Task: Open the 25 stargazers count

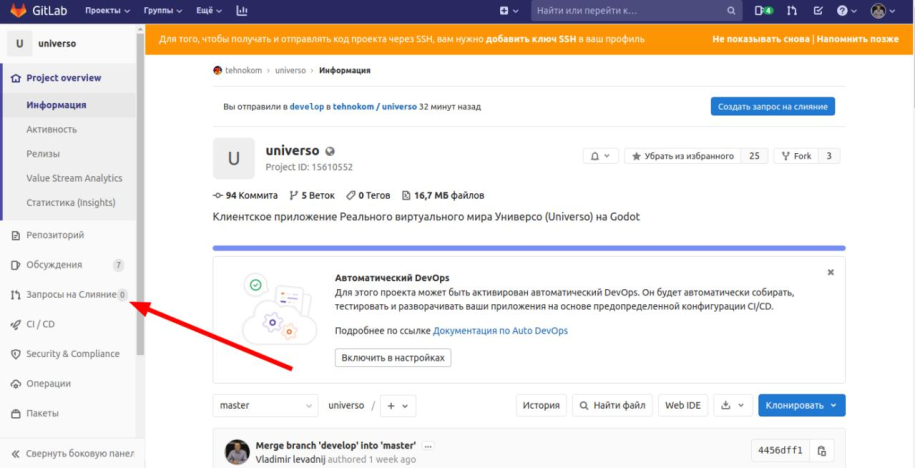Action: point(754,156)
